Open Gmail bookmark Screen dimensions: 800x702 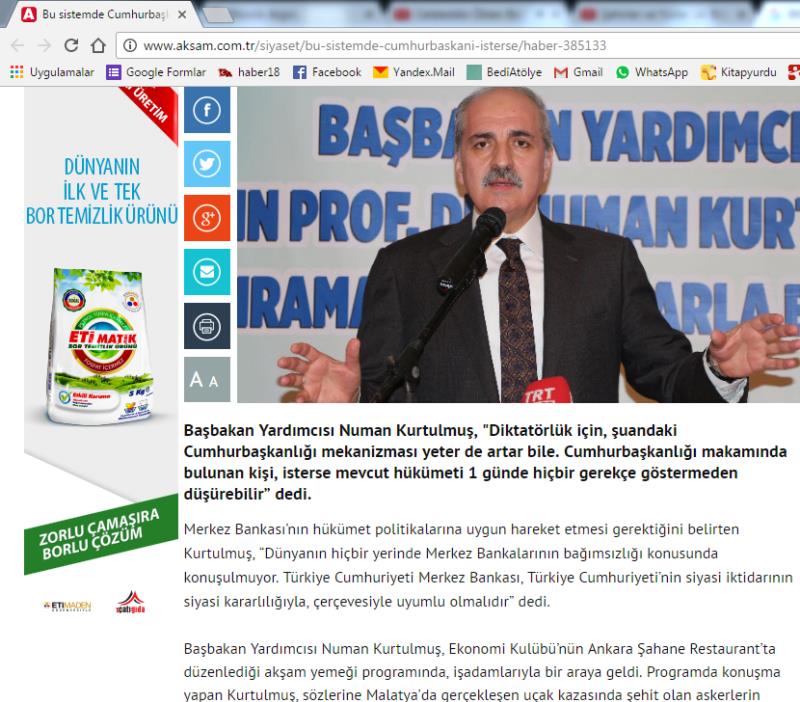[x=578, y=72]
